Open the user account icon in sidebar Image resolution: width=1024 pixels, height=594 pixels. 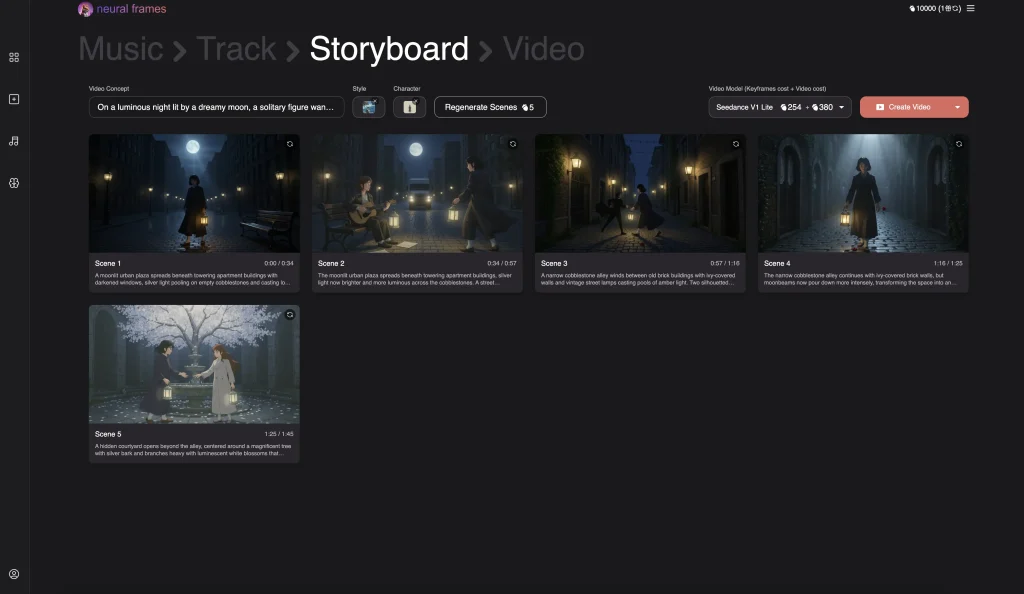pyautogui.click(x=14, y=574)
